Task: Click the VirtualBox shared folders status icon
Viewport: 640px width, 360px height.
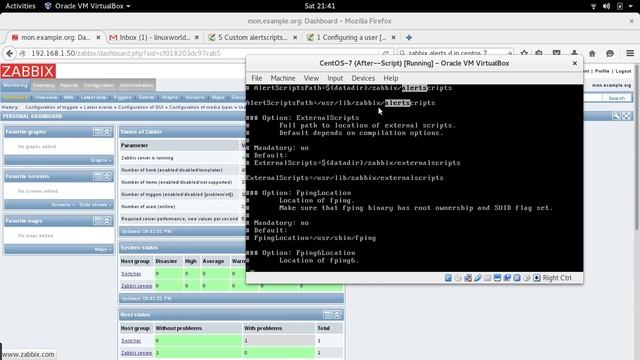Action: click(x=487, y=278)
